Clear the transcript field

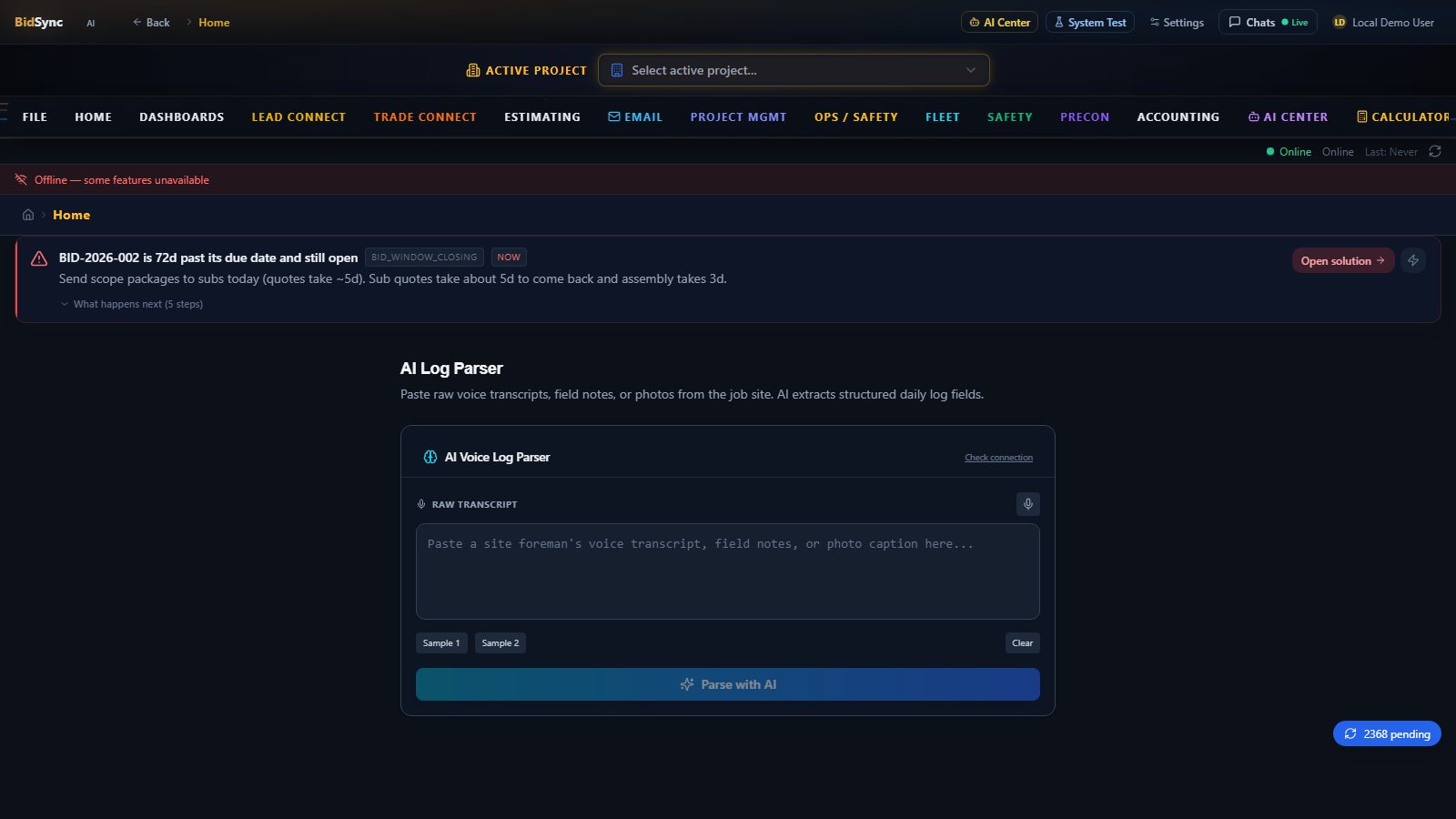click(1023, 643)
